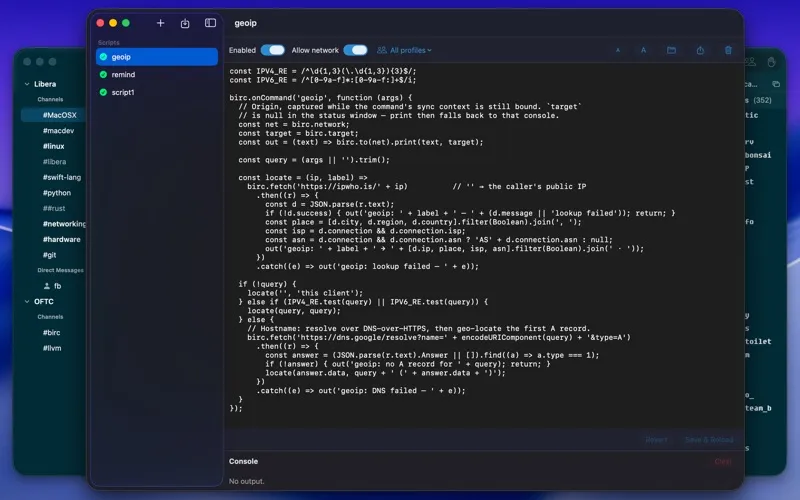
Task: Open the All profiles dropdown
Action: click(404, 50)
